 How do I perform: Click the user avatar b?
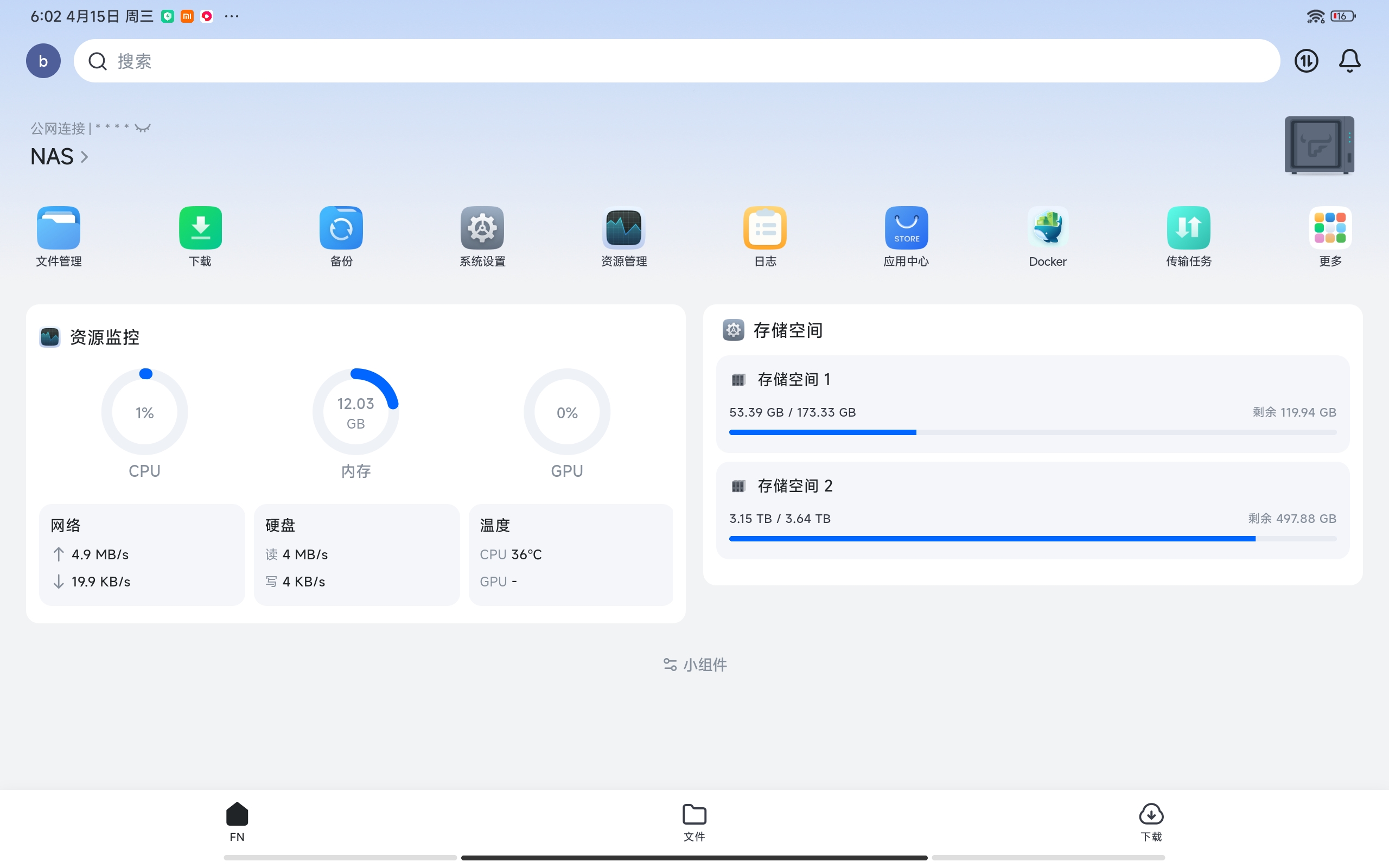(42, 60)
